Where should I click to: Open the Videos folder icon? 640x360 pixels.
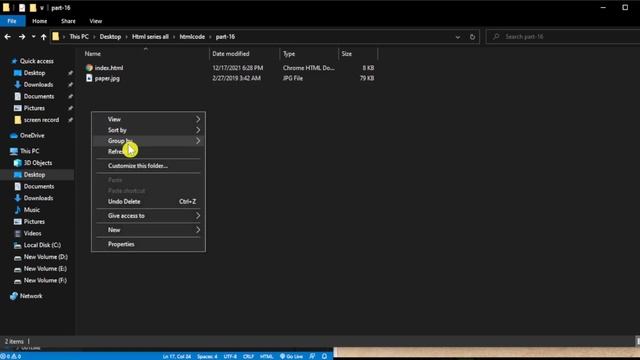click(18, 234)
